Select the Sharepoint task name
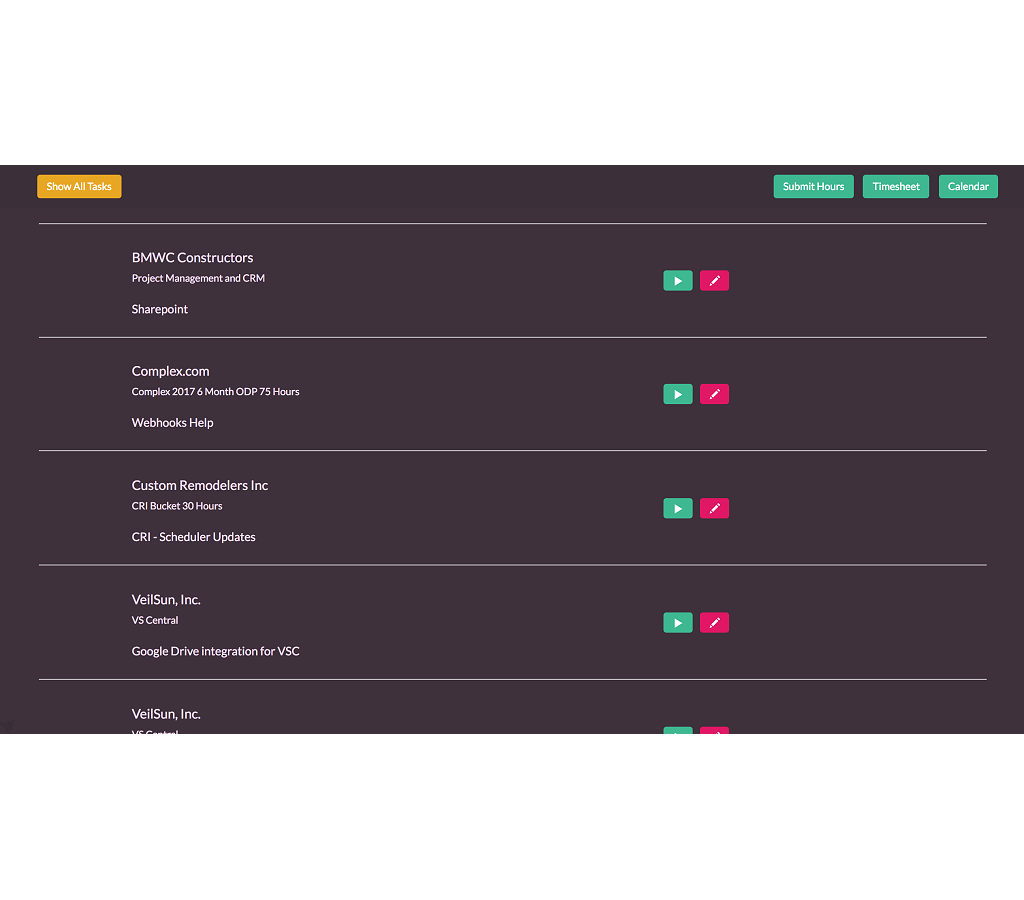The width and height of the screenshot is (1024, 900). point(160,310)
